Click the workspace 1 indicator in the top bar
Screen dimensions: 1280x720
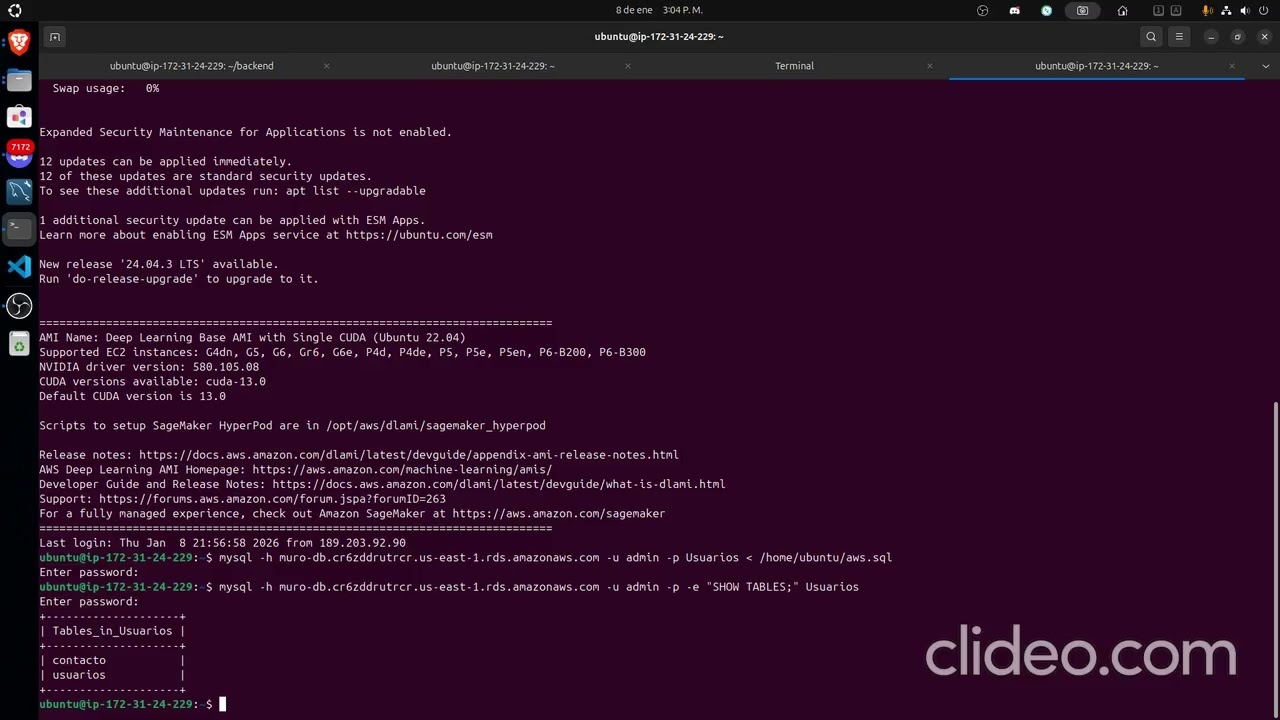click(x=1159, y=10)
